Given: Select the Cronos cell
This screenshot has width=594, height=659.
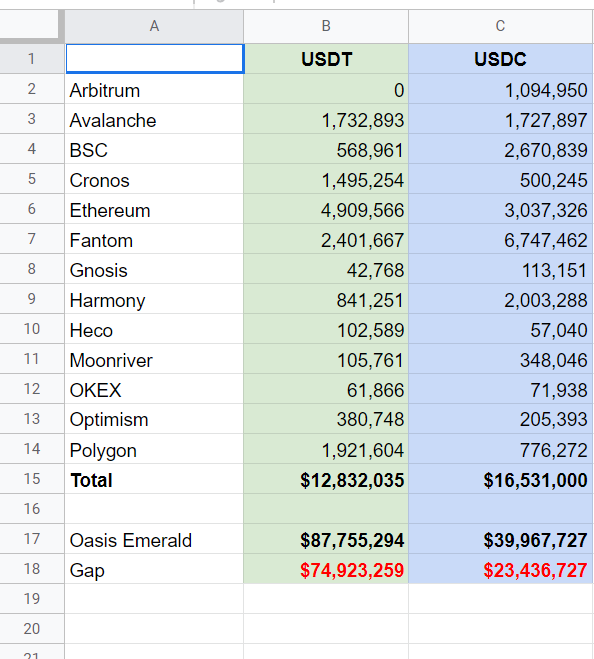Looking at the screenshot, I should point(154,179).
